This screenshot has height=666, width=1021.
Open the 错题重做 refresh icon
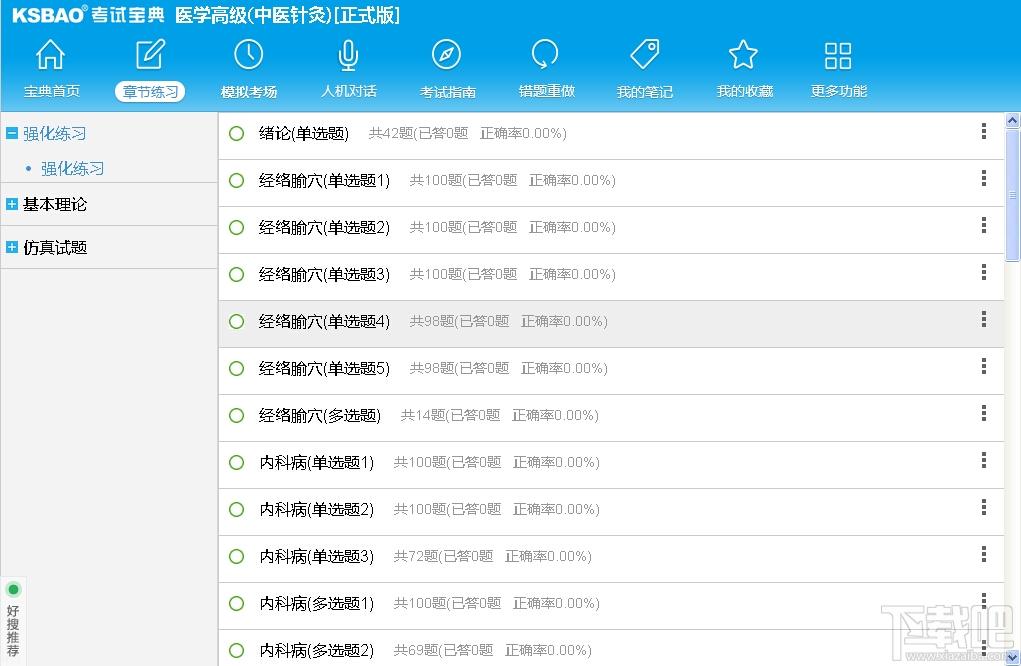[545, 55]
